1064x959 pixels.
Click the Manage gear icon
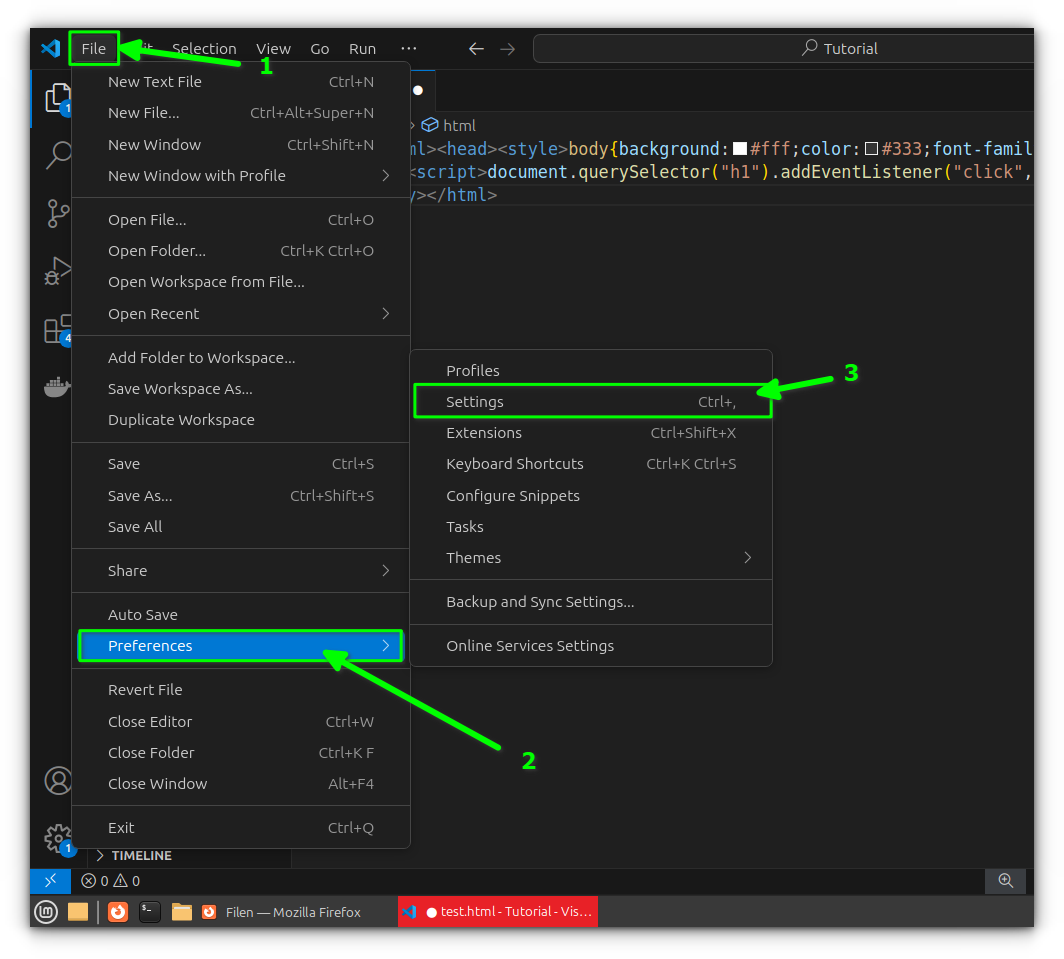[58, 838]
